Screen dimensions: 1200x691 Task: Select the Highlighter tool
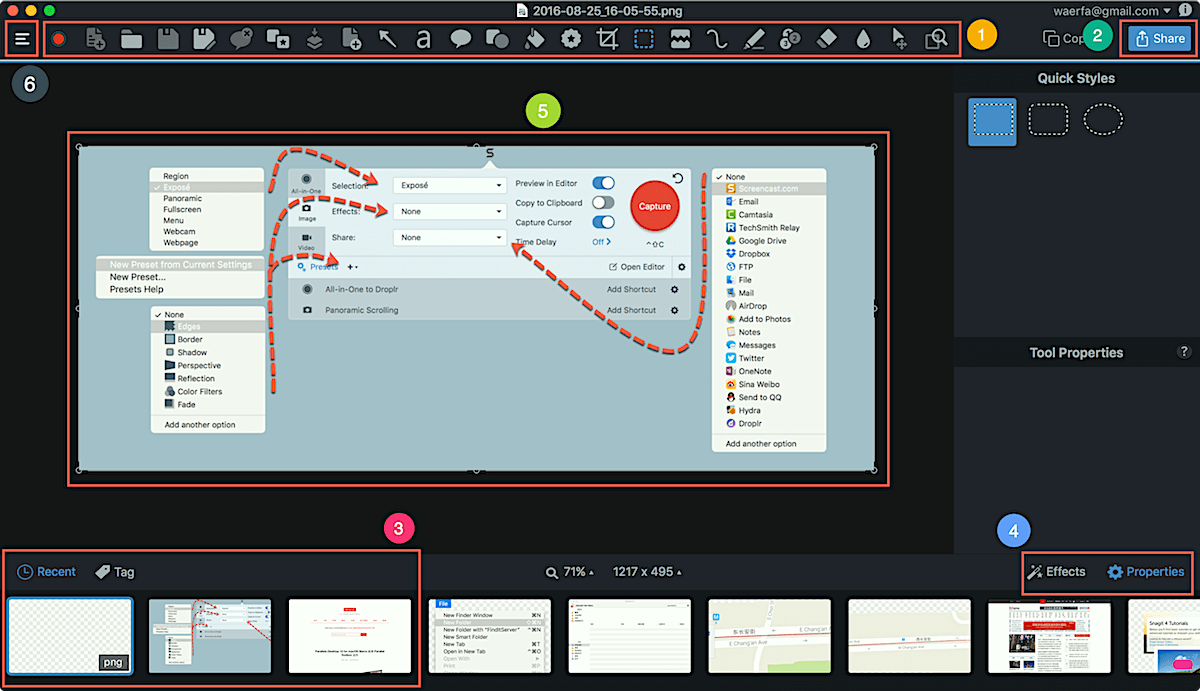coord(754,40)
